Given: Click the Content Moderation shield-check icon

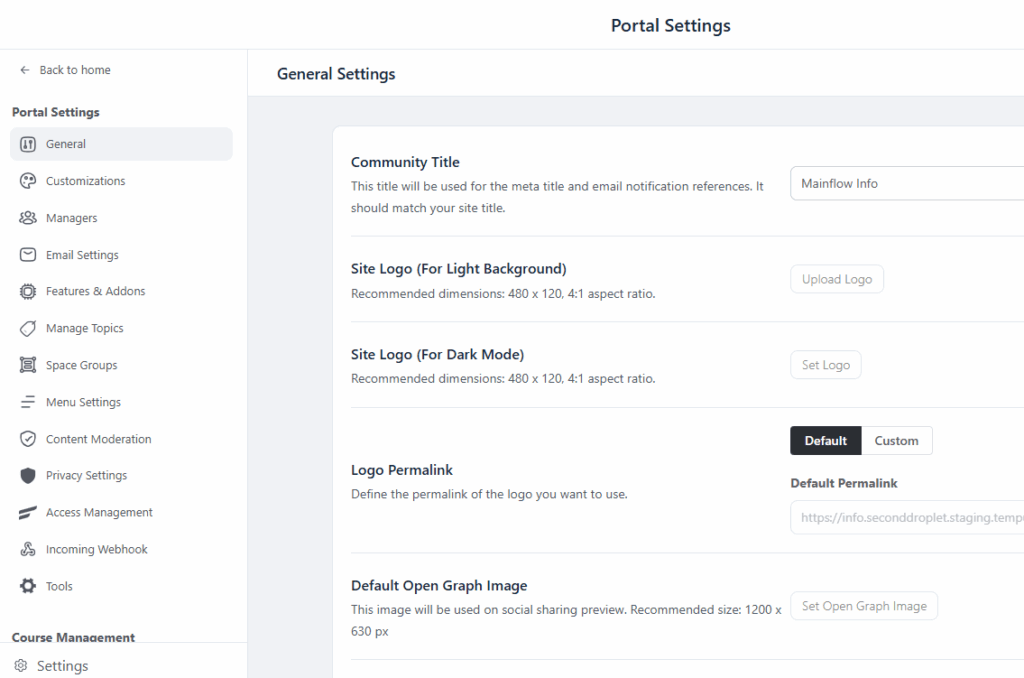Looking at the screenshot, I should pyautogui.click(x=28, y=439).
